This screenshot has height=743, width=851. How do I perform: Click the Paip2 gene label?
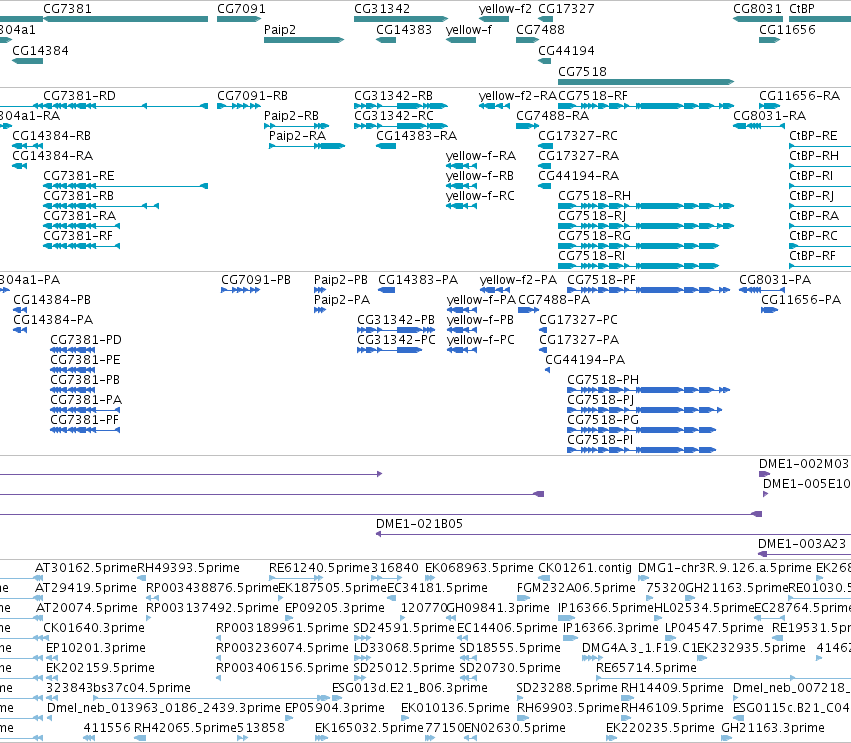coord(280,29)
